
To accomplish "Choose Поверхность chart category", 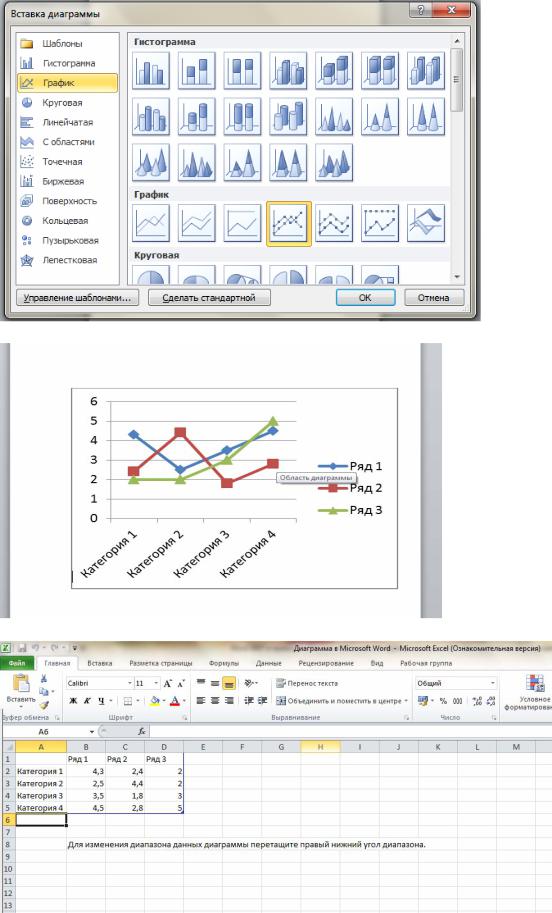I will tap(69, 201).
